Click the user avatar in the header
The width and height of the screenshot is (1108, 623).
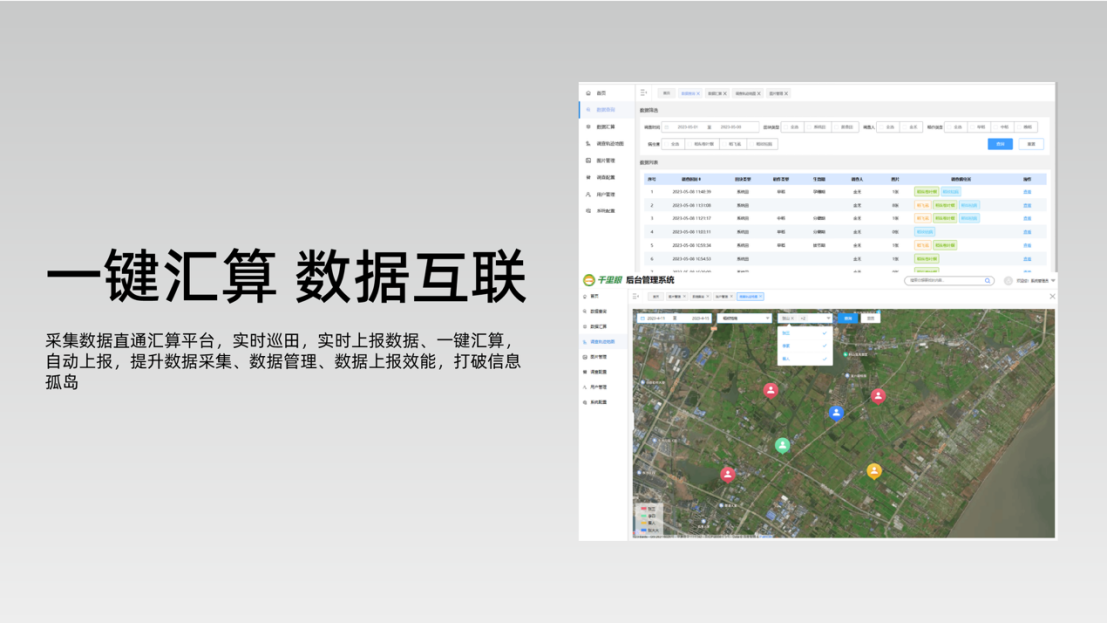[x=1008, y=281]
